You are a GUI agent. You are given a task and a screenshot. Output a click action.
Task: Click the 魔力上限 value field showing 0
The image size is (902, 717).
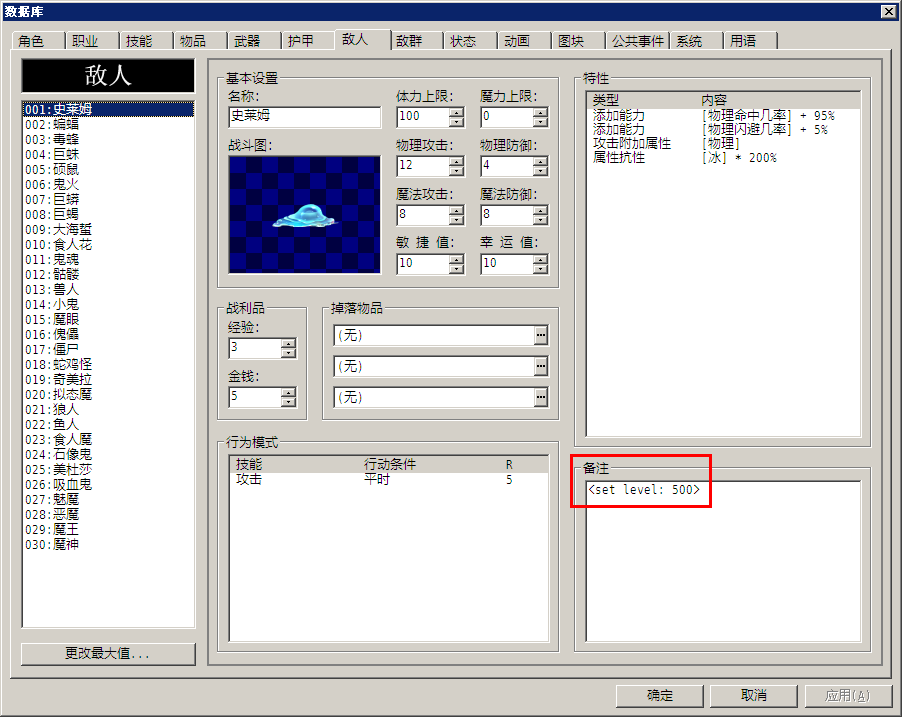507,117
